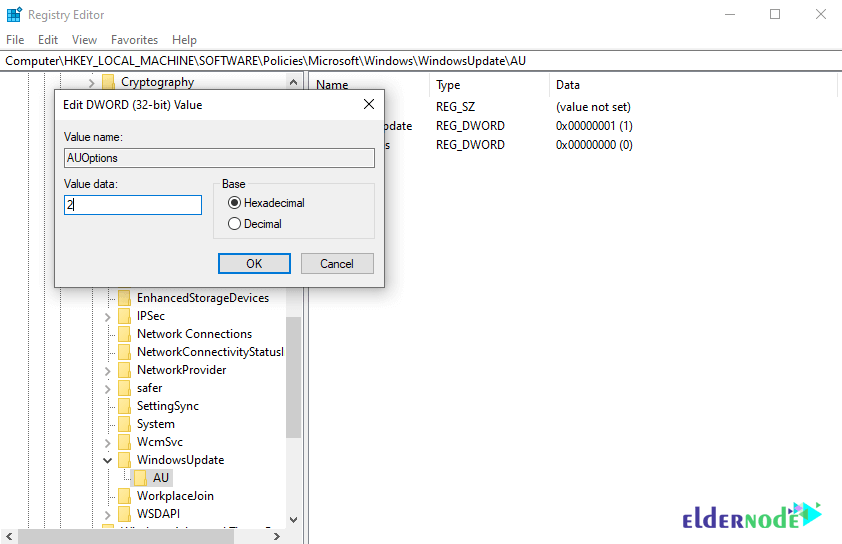The height and width of the screenshot is (544, 842).
Task: Confirm the value with OK
Action: pyautogui.click(x=254, y=264)
